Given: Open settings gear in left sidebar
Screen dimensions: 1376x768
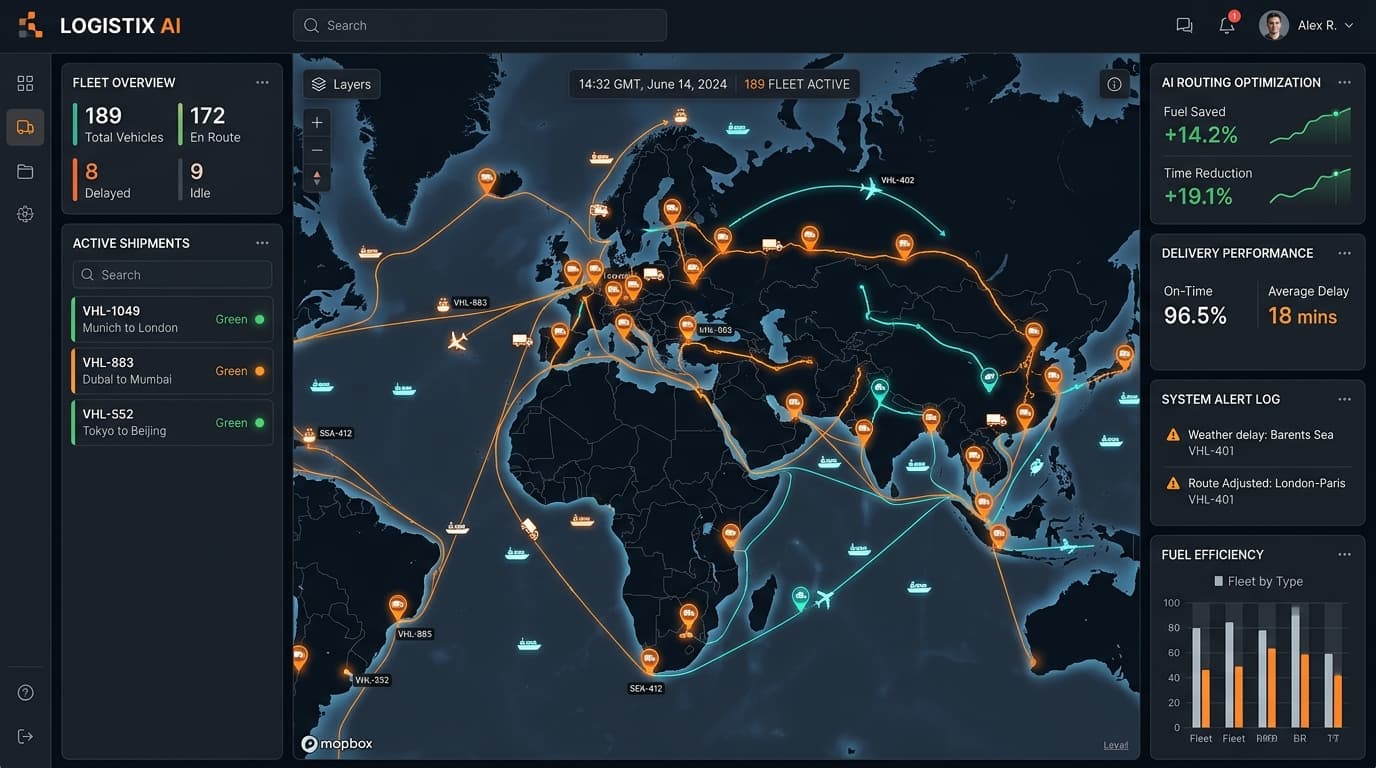Looking at the screenshot, I should [x=25, y=214].
